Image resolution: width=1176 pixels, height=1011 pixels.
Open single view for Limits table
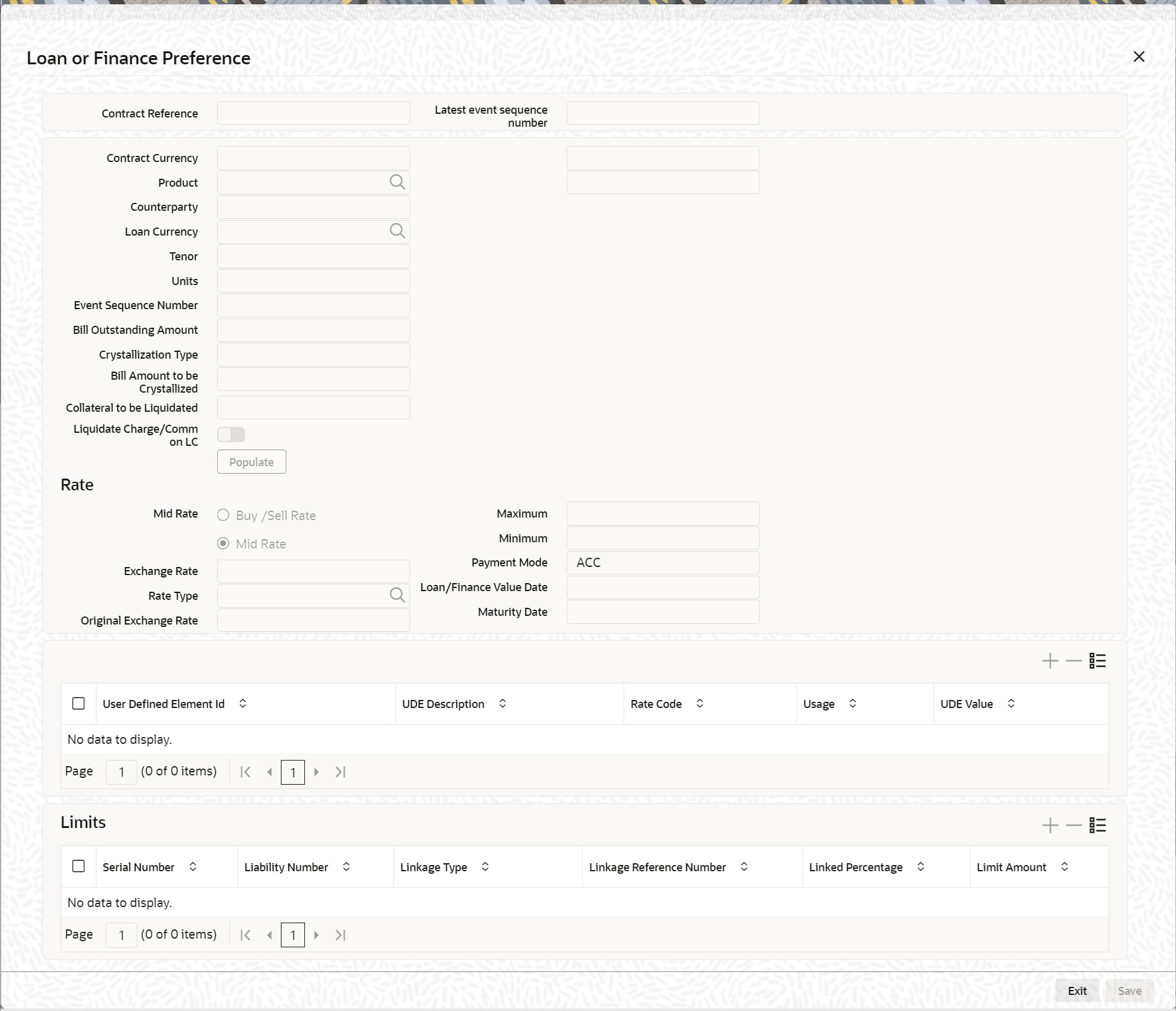click(x=1098, y=825)
